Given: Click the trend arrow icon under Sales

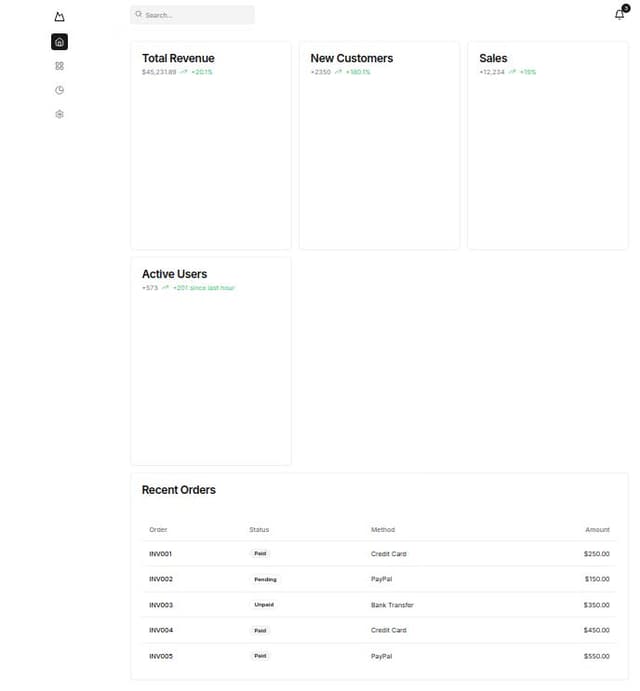Looking at the screenshot, I should pos(512,72).
